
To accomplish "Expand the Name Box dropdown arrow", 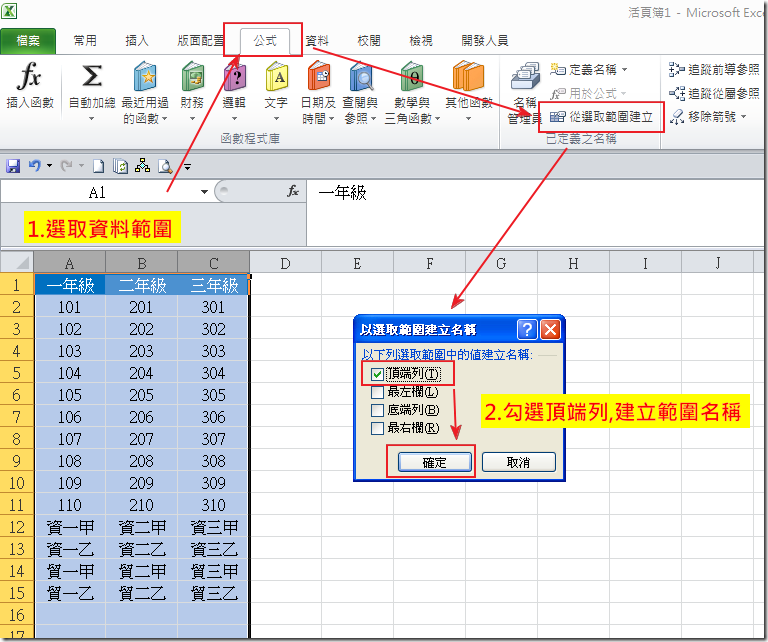I will tap(204, 192).
